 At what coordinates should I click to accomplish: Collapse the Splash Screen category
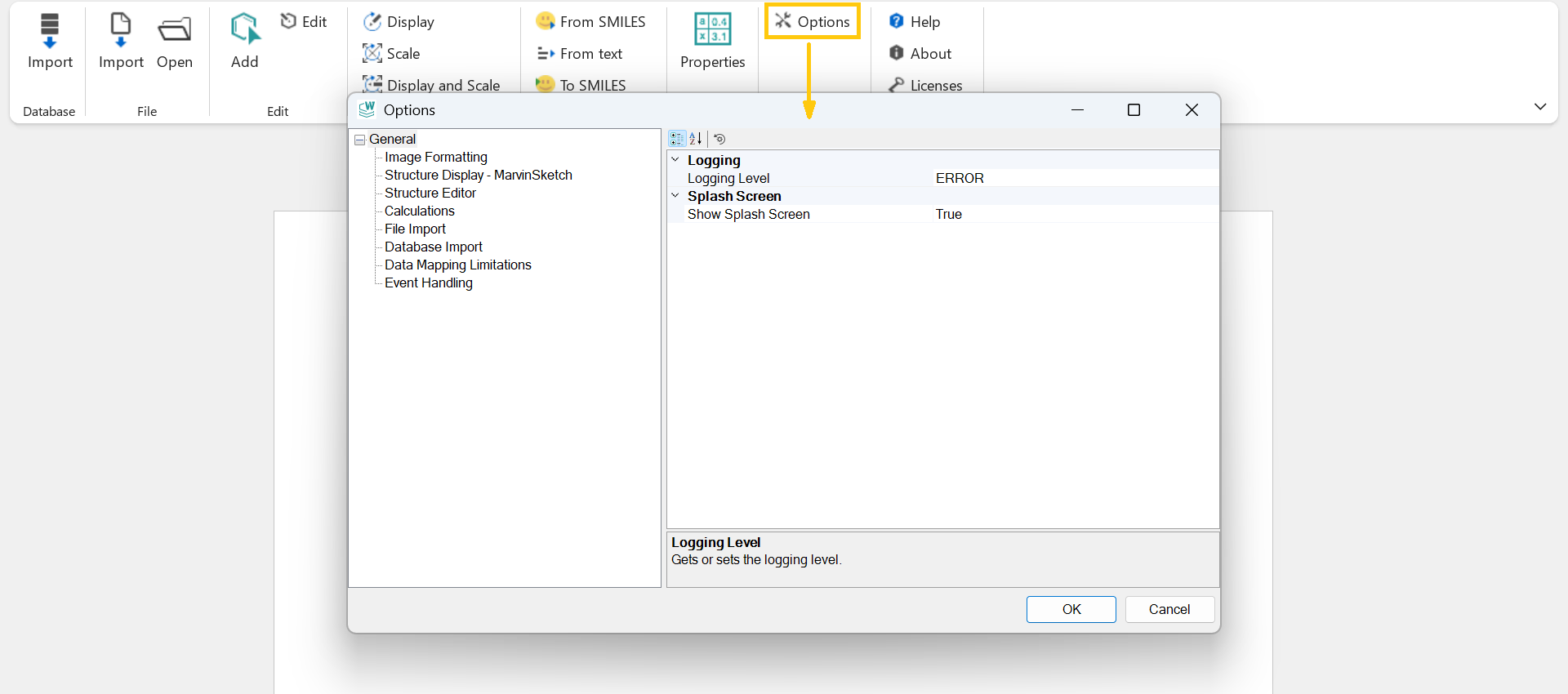675,196
